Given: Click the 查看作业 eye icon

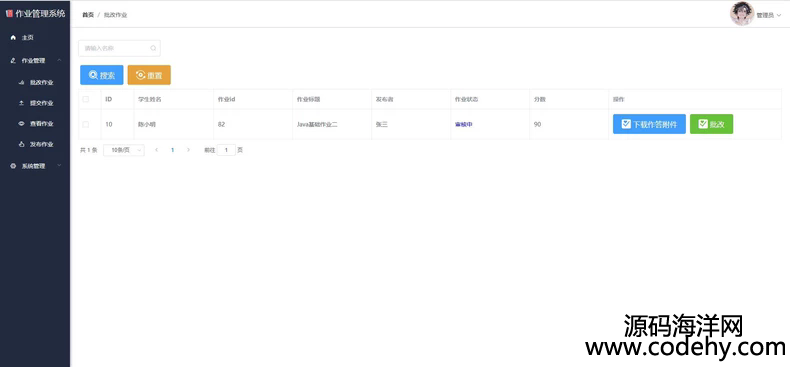Looking at the screenshot, I should (21, 124).
